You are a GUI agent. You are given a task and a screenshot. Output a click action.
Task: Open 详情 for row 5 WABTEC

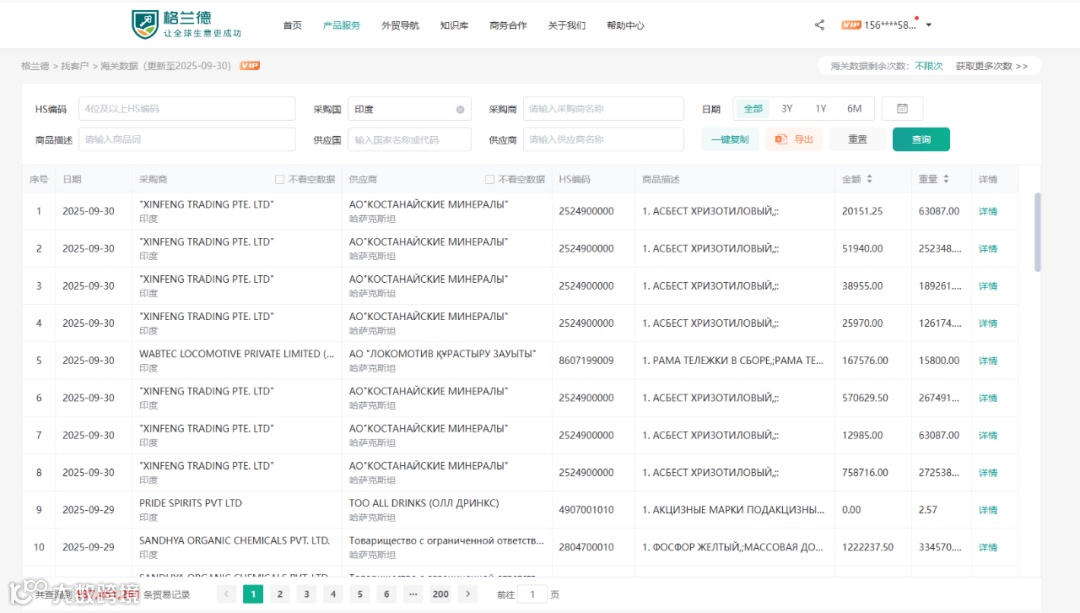[988, 361]
